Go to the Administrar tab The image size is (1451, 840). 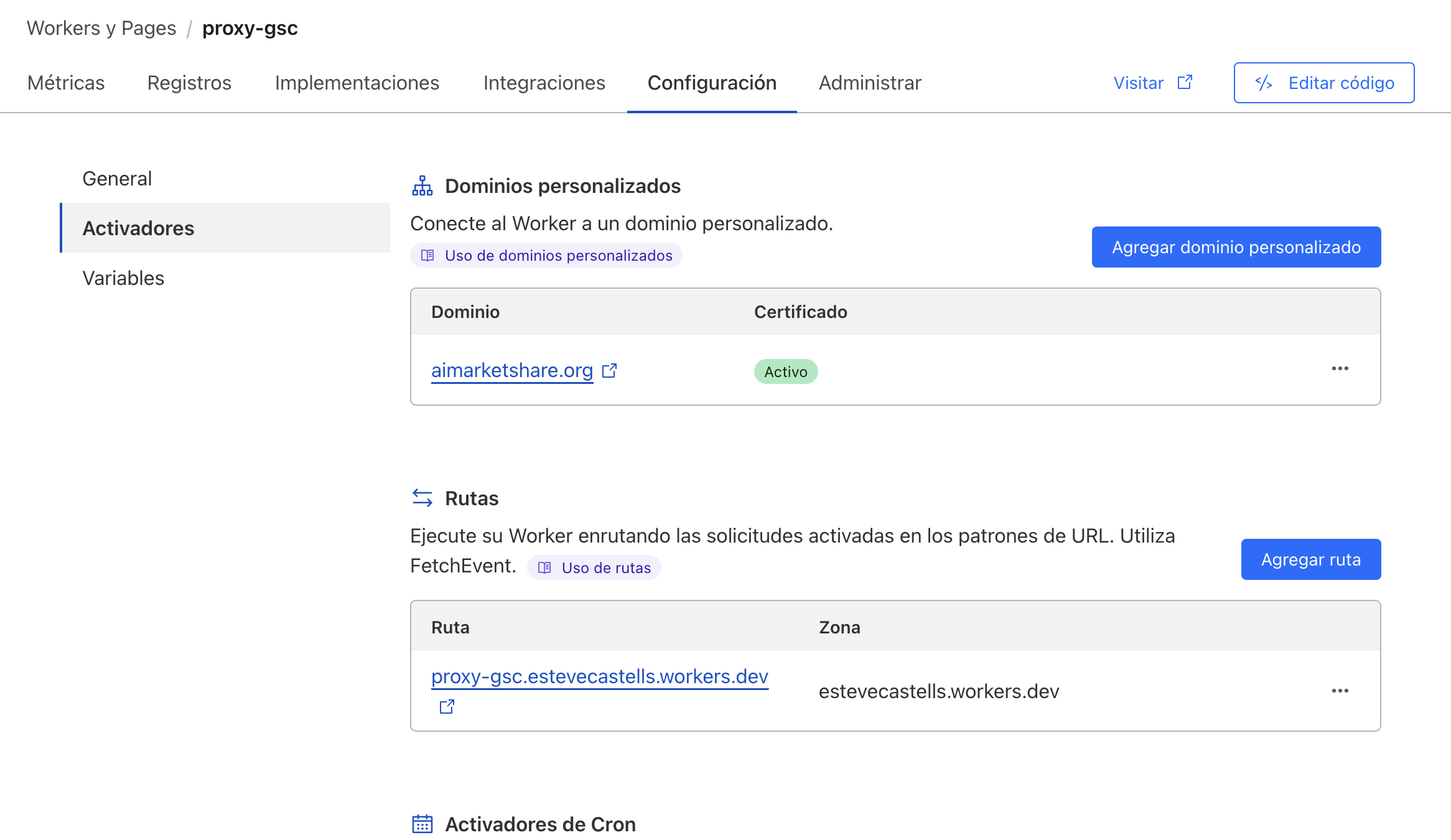869,83
